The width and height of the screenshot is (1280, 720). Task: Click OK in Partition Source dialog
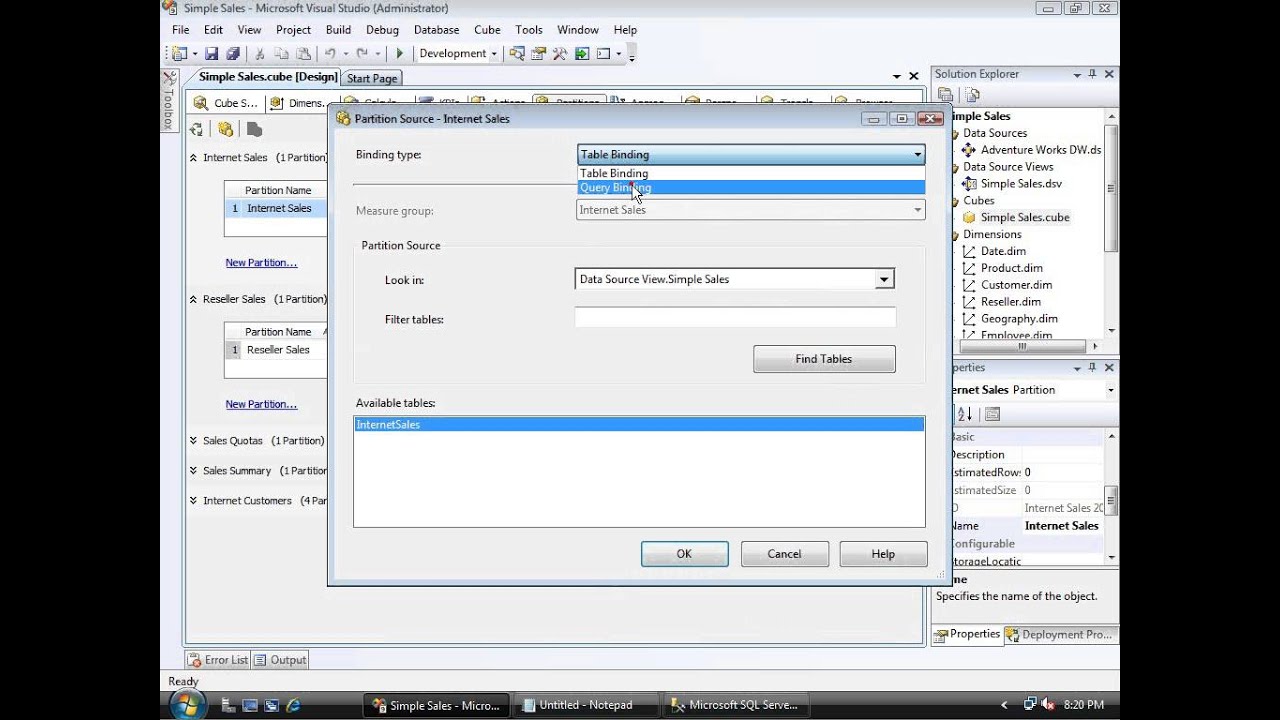click(684, 554)
